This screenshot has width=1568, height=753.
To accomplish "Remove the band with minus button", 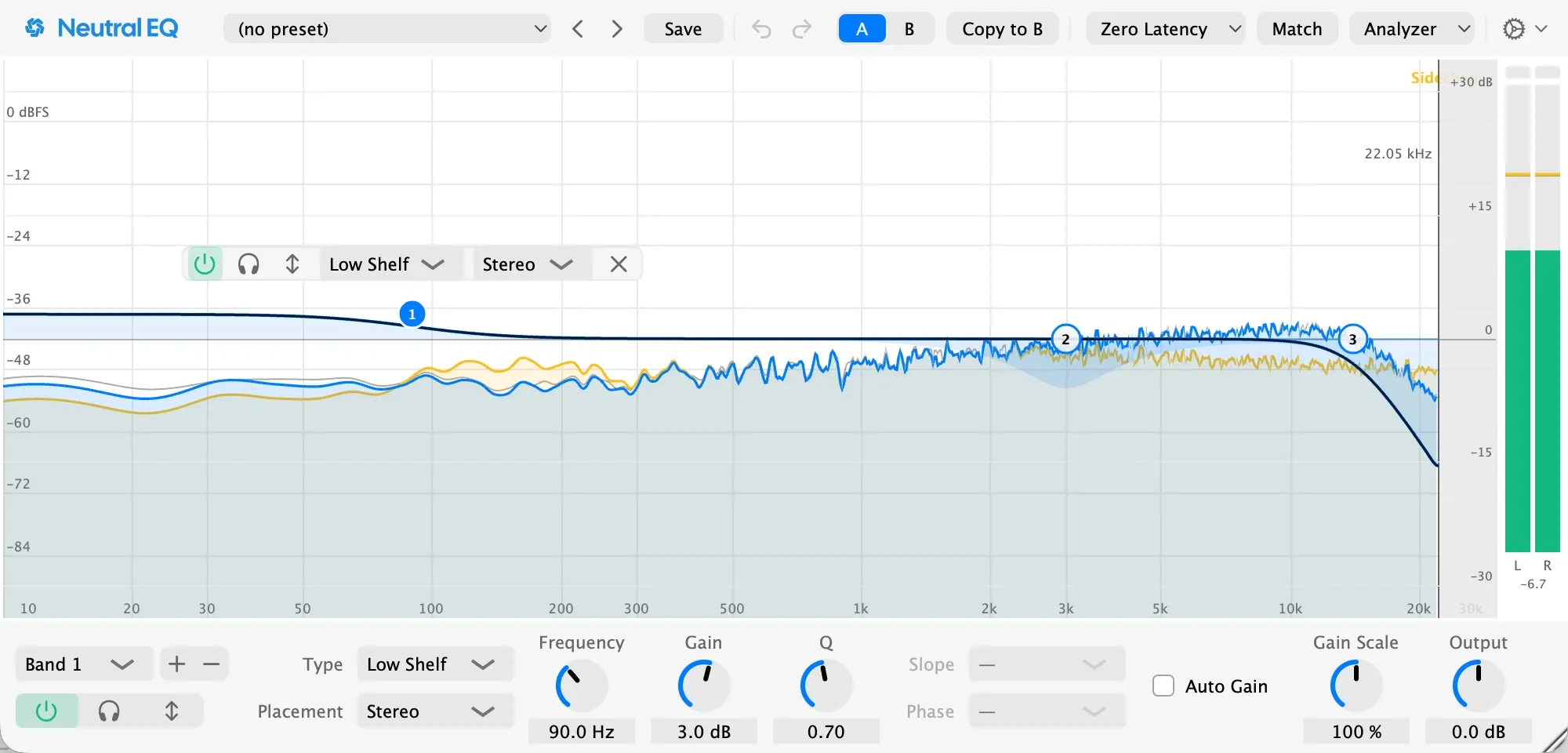I will click(211, 664).
